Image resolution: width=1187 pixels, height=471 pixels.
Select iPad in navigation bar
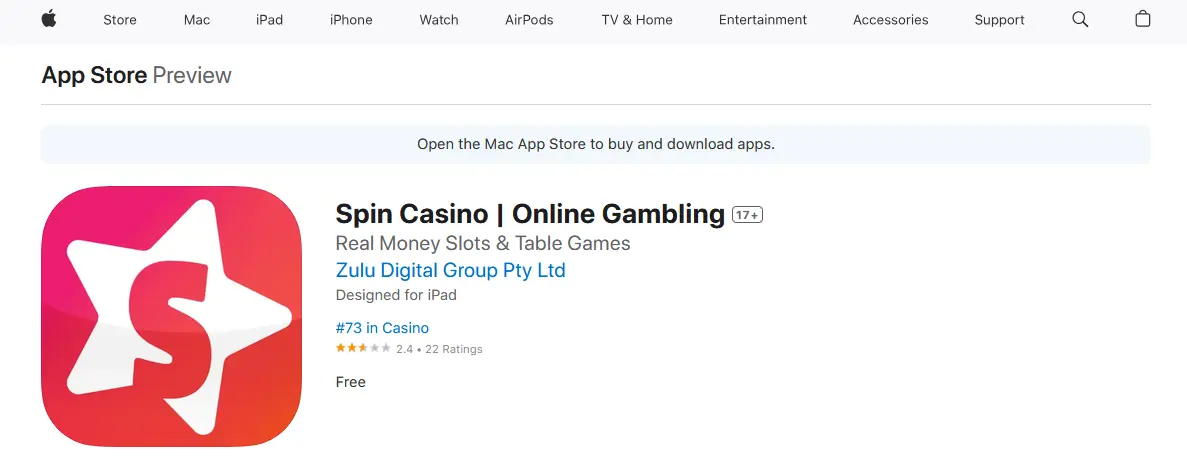pos(269,20)
